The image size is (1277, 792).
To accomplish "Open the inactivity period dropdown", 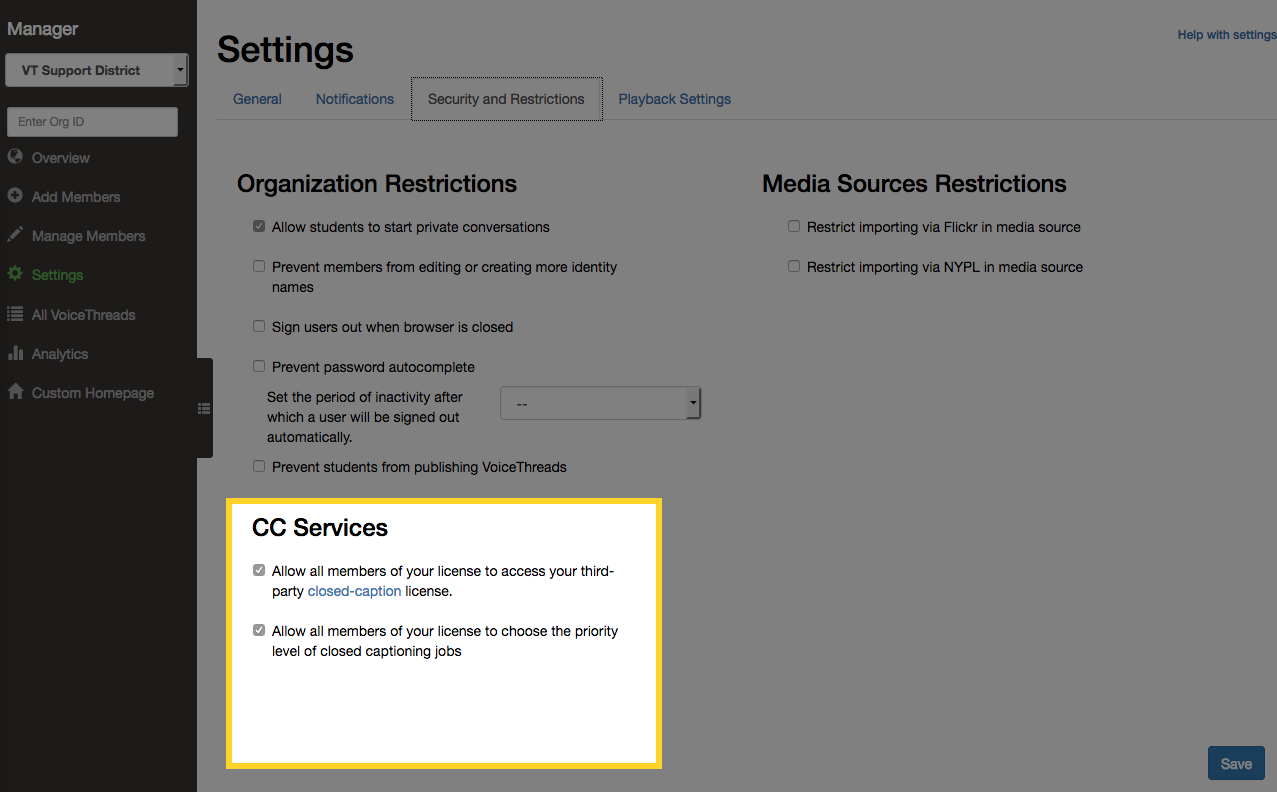I will (600, 404).
